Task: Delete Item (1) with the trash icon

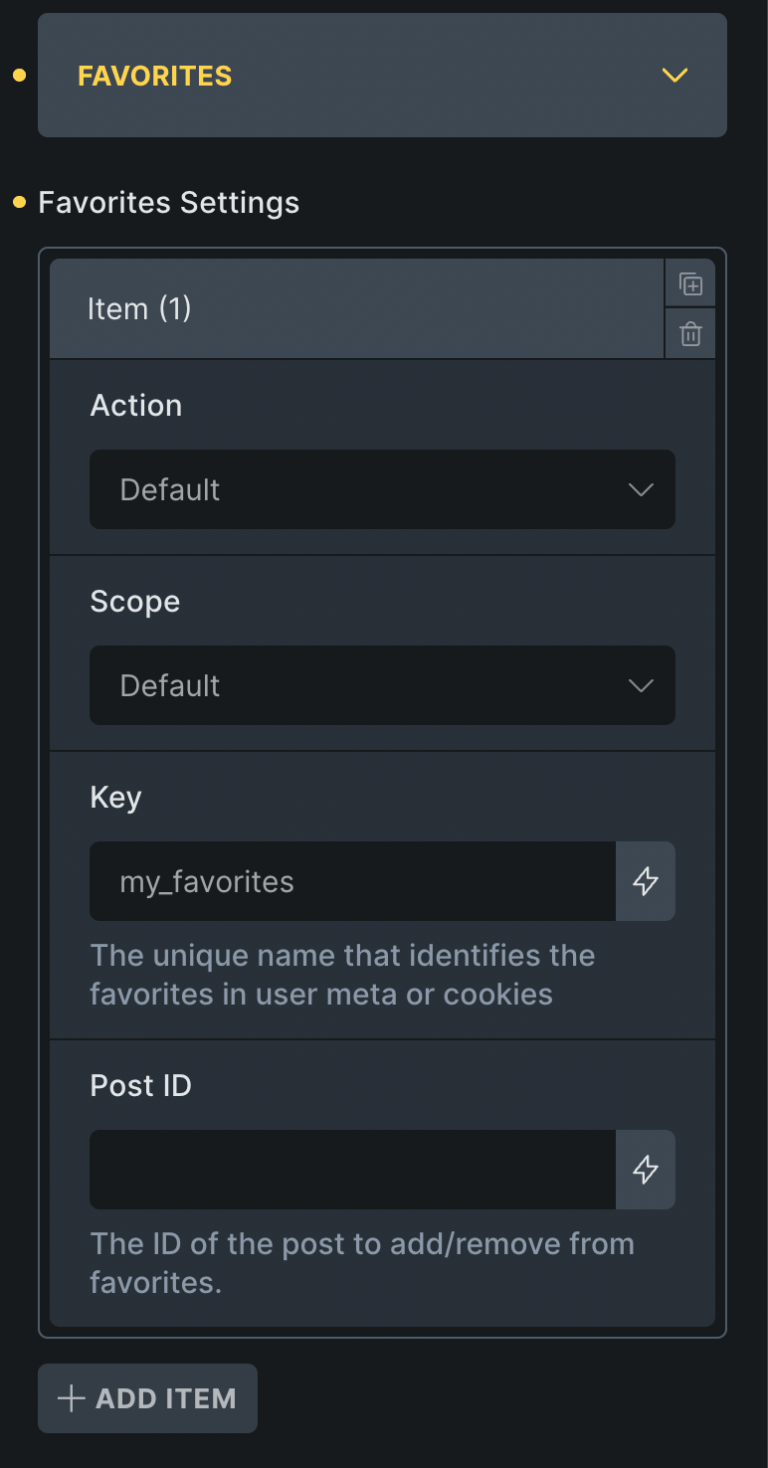Action: click(690, 334)
